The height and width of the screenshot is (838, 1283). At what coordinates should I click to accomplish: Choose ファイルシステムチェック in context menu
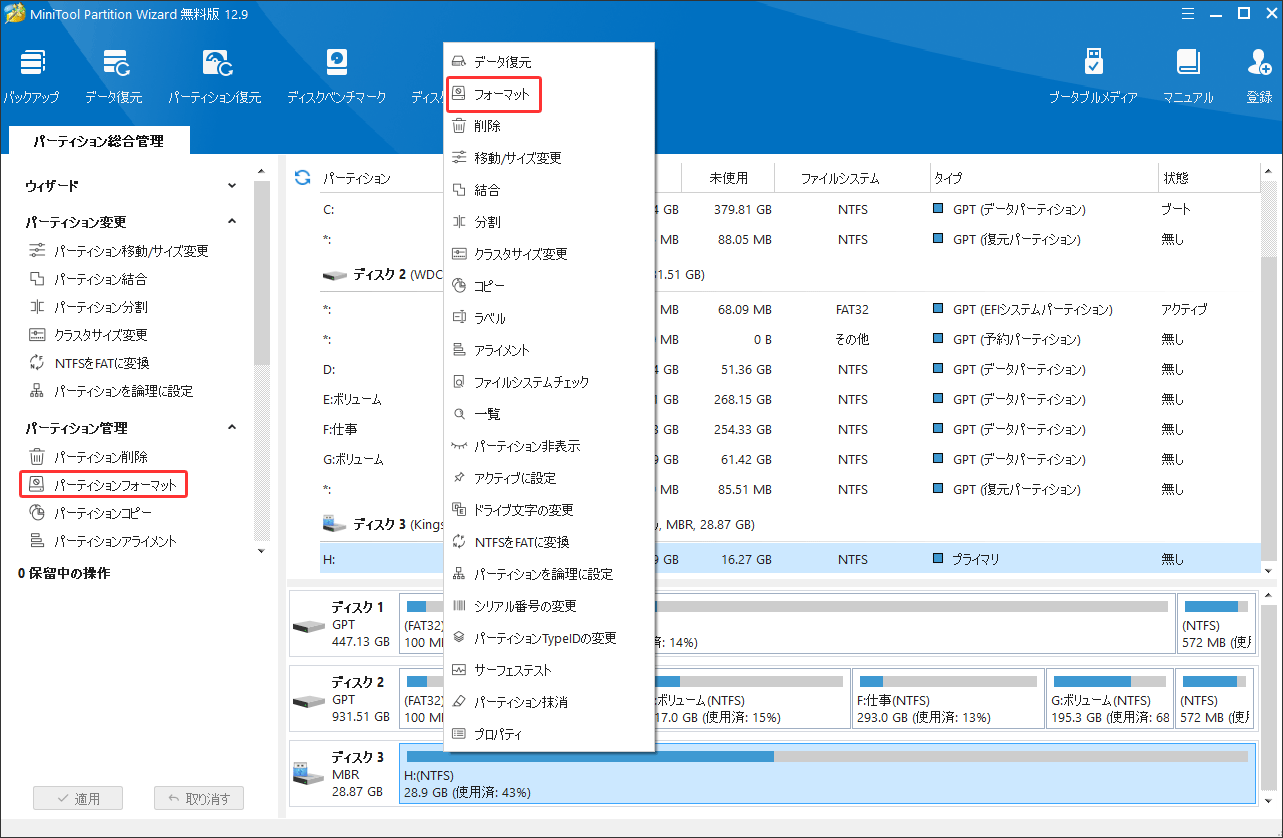[549, 382]
